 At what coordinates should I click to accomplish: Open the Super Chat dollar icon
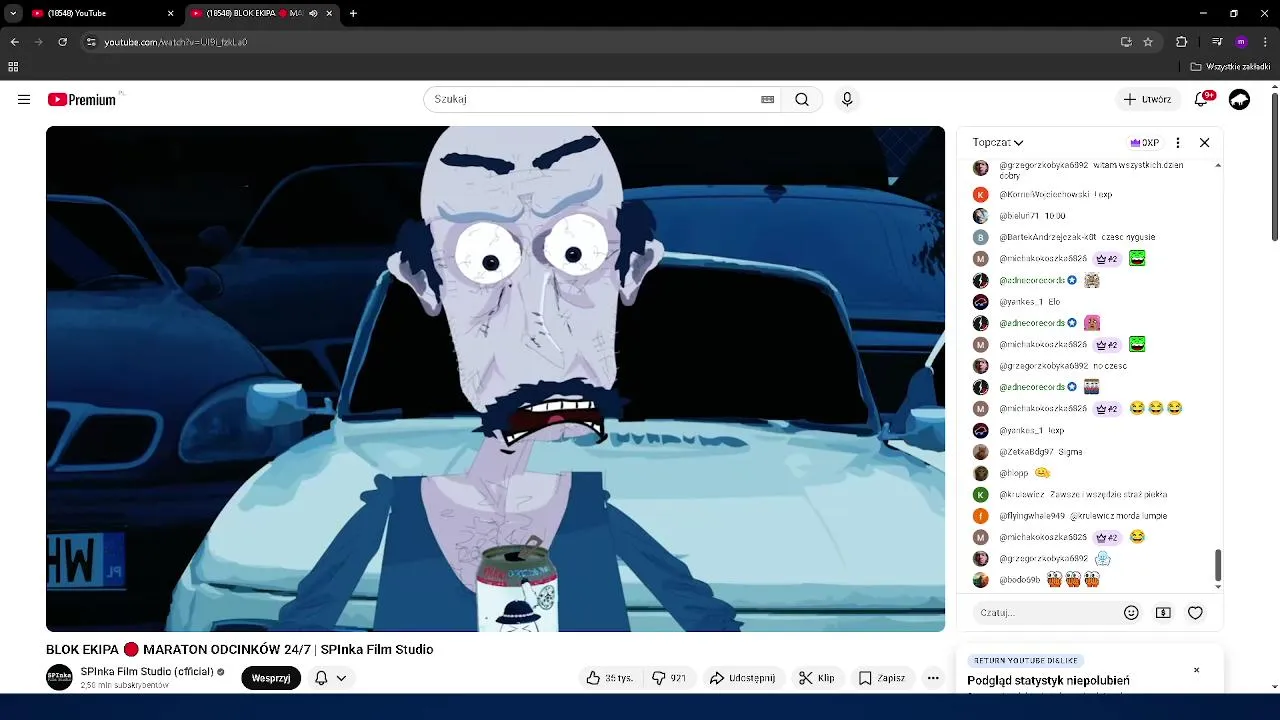coord(1163,613)
